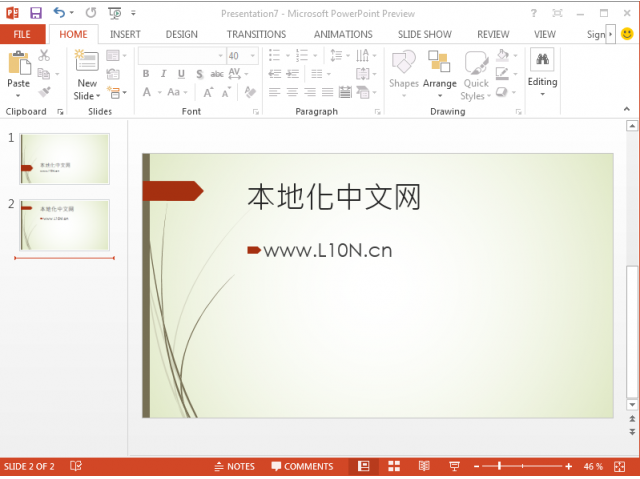Select slide 1 thumbnail
This screenshot has width=640, height=479.
(x=65, y=159)
